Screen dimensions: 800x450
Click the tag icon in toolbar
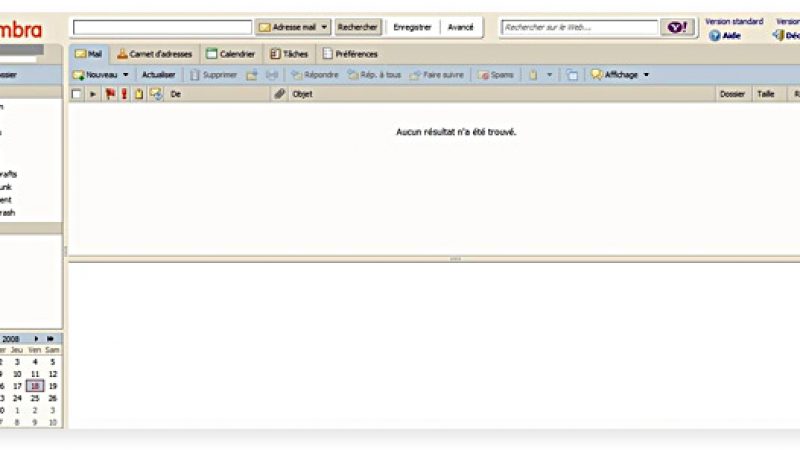pyautogui.click(x=533, y=75)
